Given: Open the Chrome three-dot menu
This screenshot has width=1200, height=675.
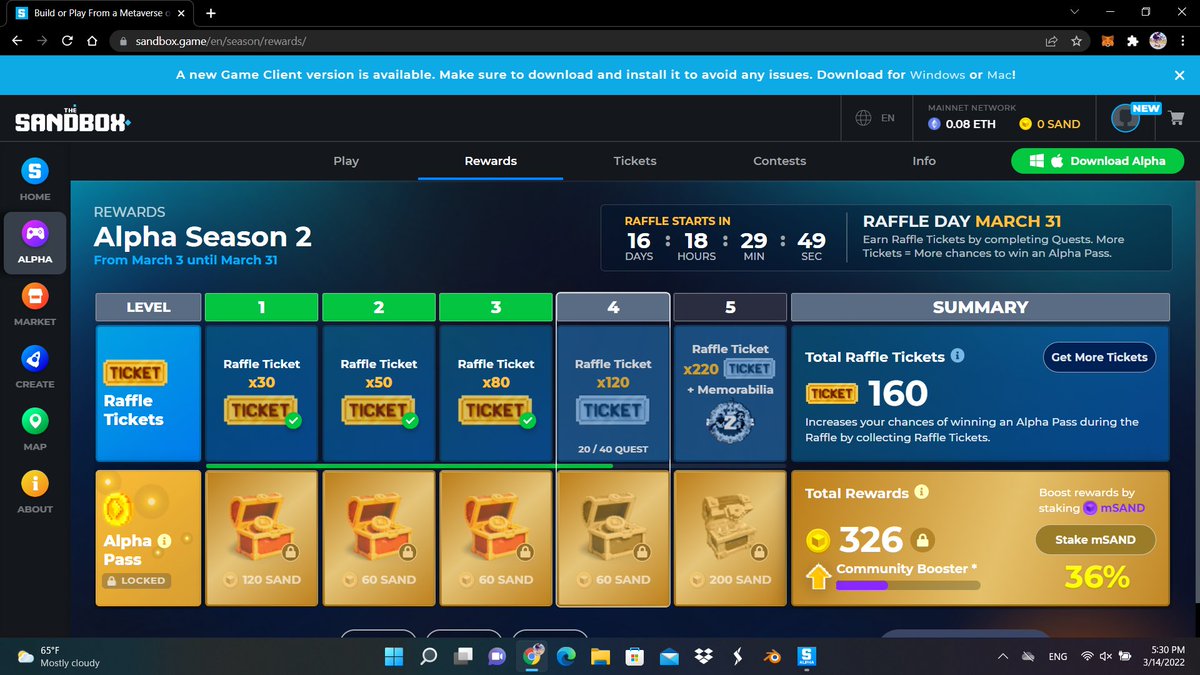Looking at the screenshot, I should (1184, 42).
